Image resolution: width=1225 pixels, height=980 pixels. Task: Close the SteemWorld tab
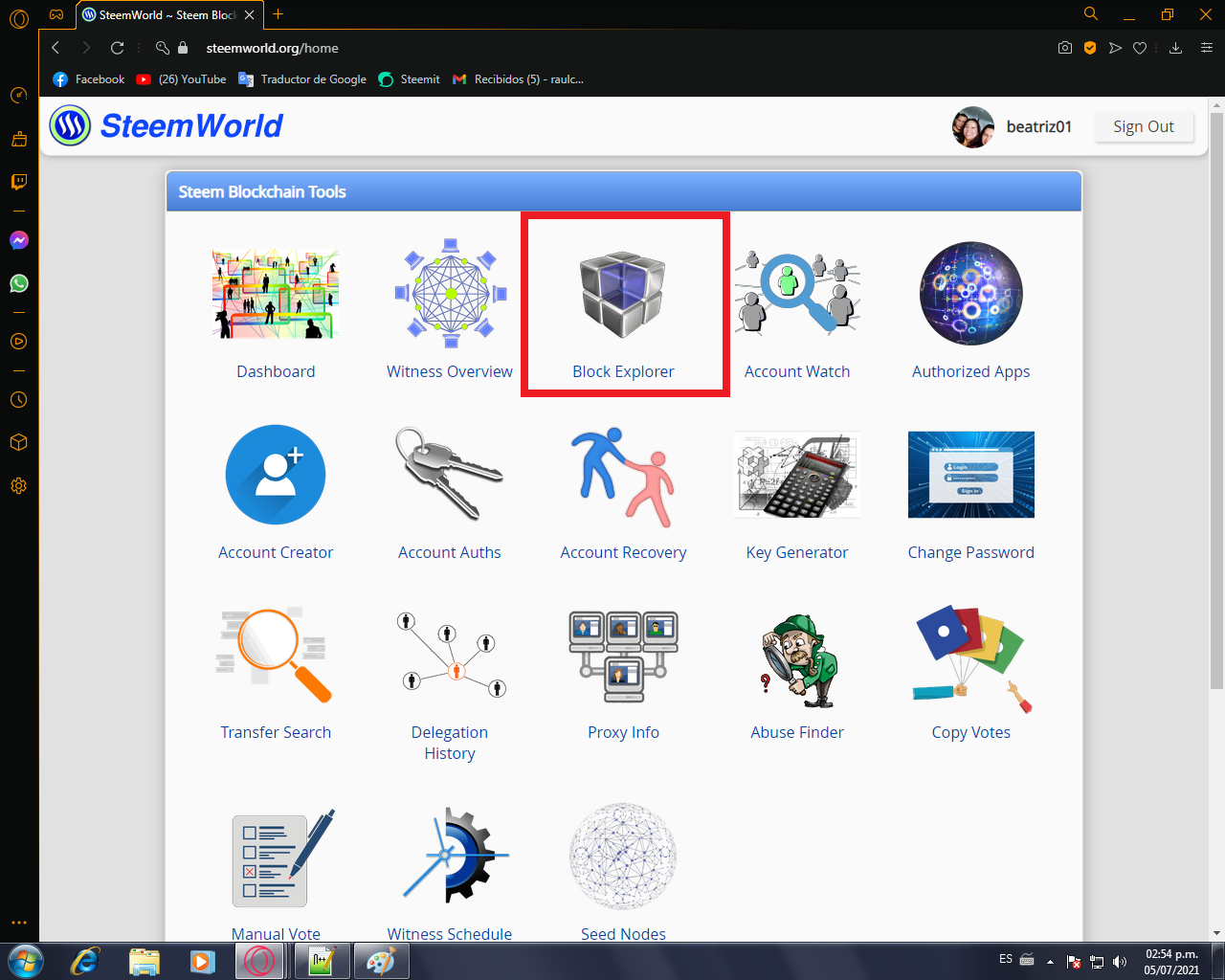[249, 14]
